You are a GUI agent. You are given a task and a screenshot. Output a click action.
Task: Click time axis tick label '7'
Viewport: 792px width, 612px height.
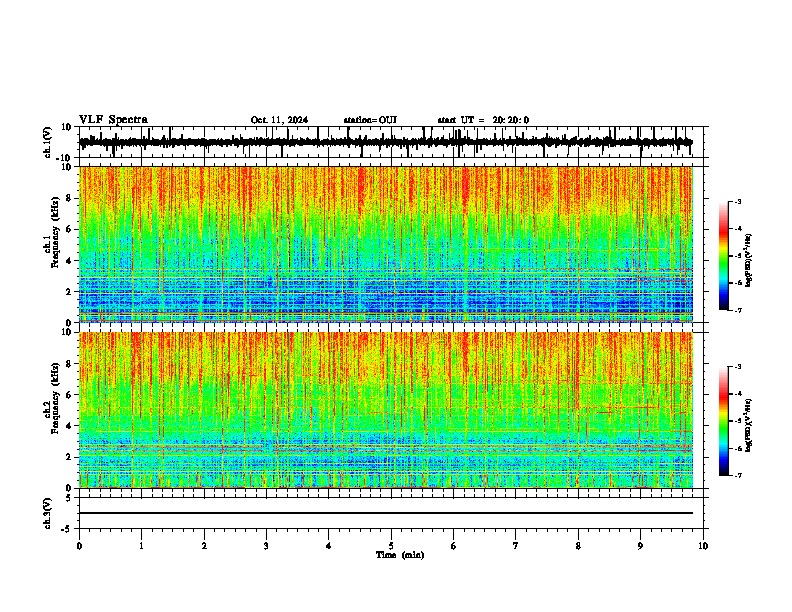pos(516,546)
